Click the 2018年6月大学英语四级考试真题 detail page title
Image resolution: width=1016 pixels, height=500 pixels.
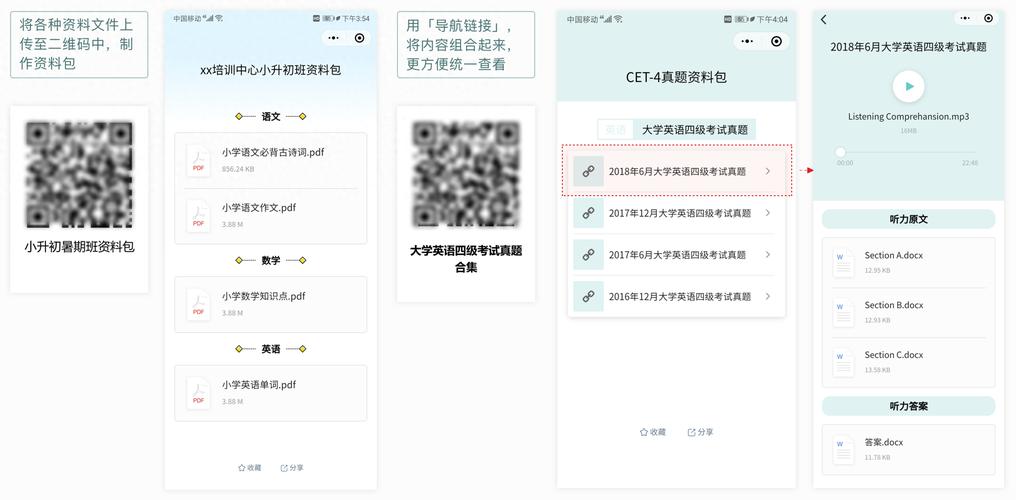(x=908, y=47)
